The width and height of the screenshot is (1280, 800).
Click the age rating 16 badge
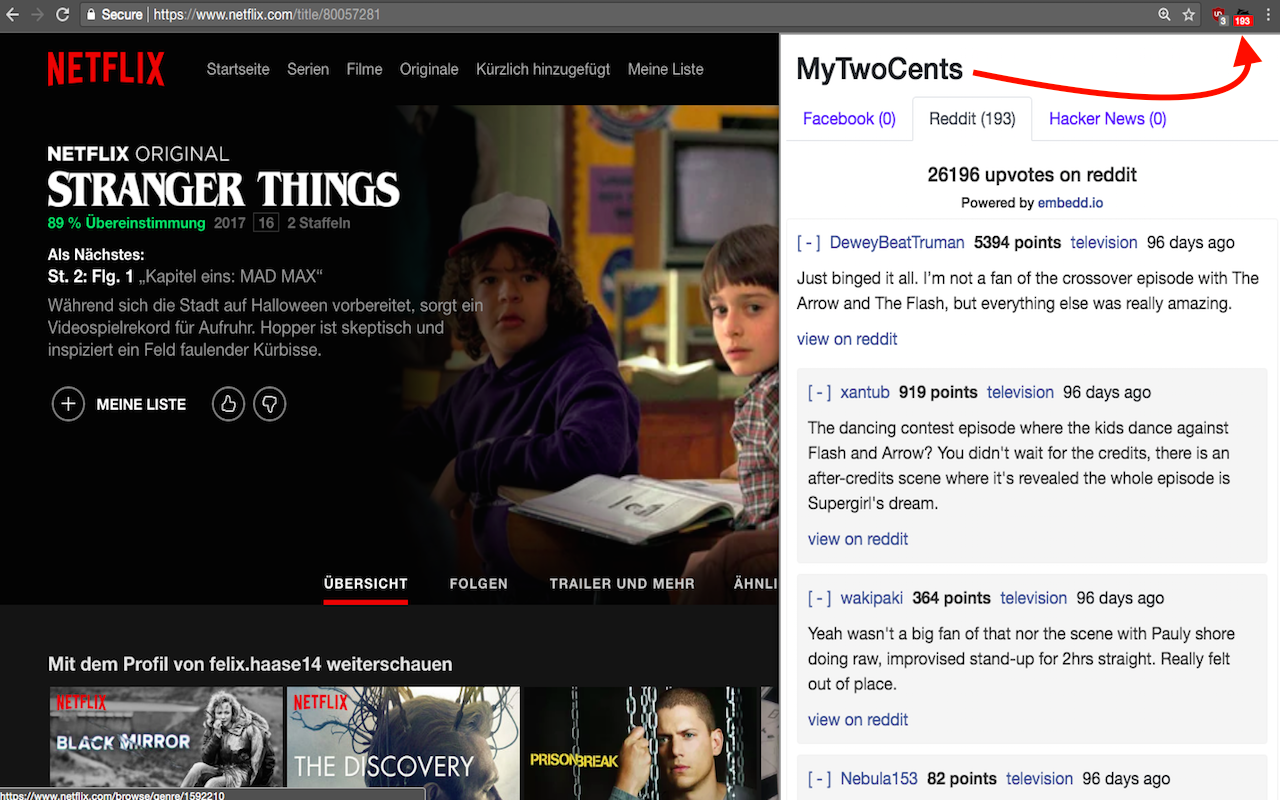(x=266, y=223)
